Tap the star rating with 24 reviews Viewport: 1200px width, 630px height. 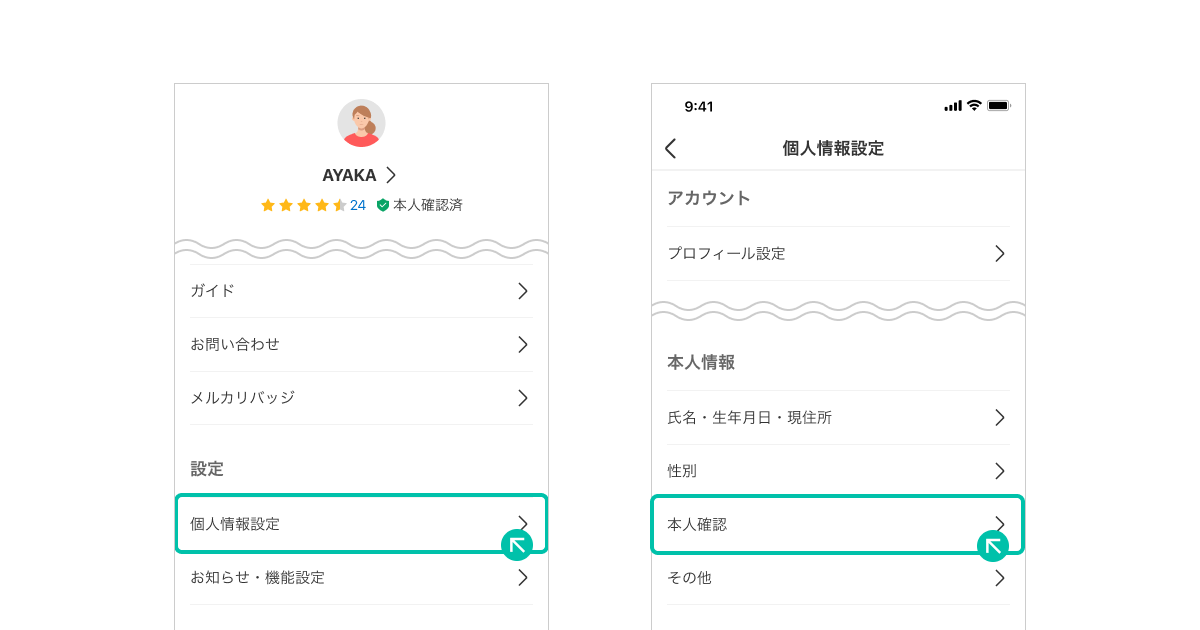click(x=313, y=205)
